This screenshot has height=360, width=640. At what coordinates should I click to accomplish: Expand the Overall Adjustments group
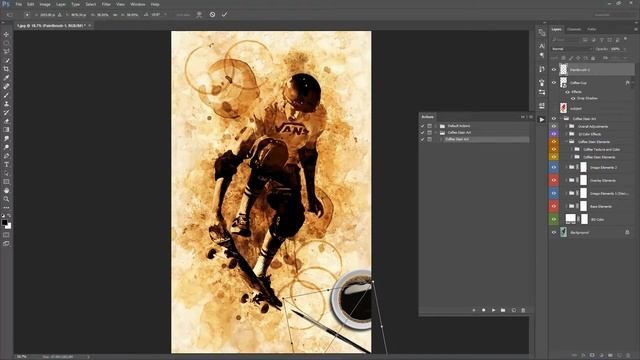pyautogui.click(x=567, y=127)
